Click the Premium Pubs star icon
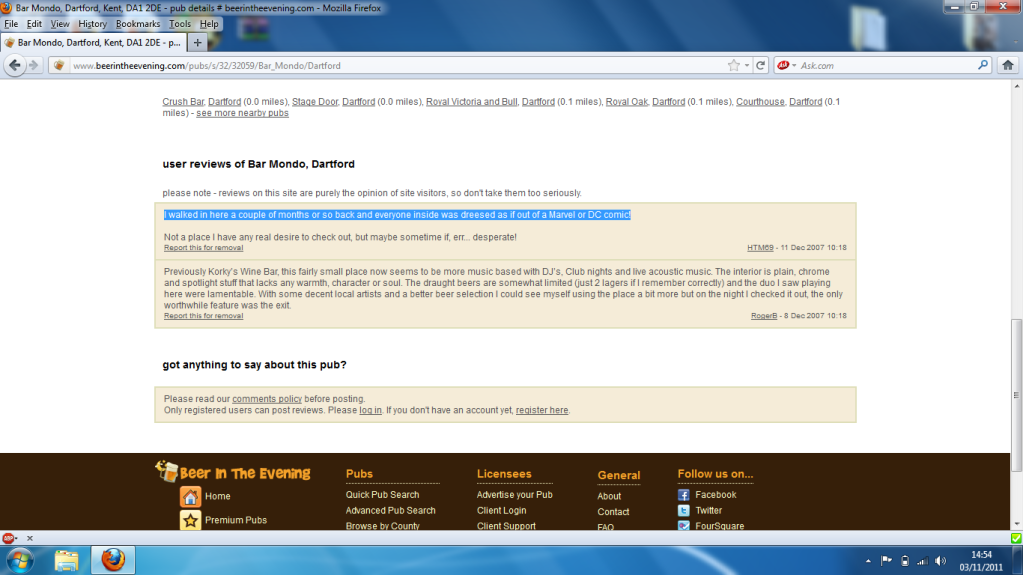Image resolution: width=1023 pixels, height=575 pixels. pos(190,520)
